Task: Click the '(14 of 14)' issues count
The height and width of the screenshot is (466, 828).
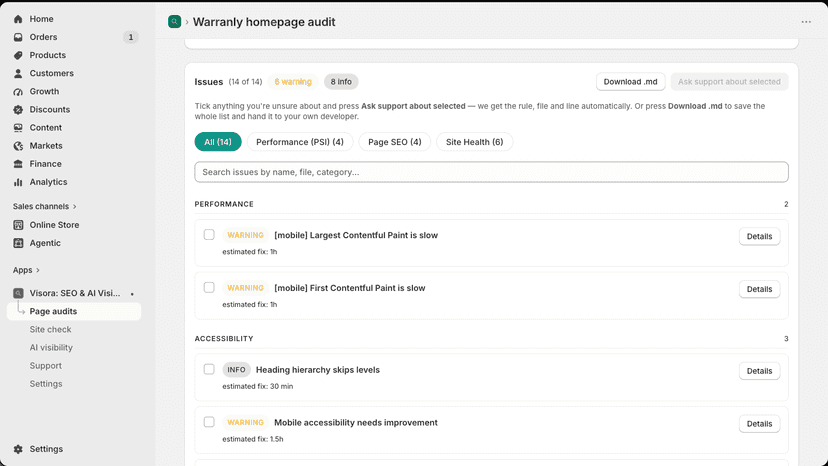Action: (246, 82)
